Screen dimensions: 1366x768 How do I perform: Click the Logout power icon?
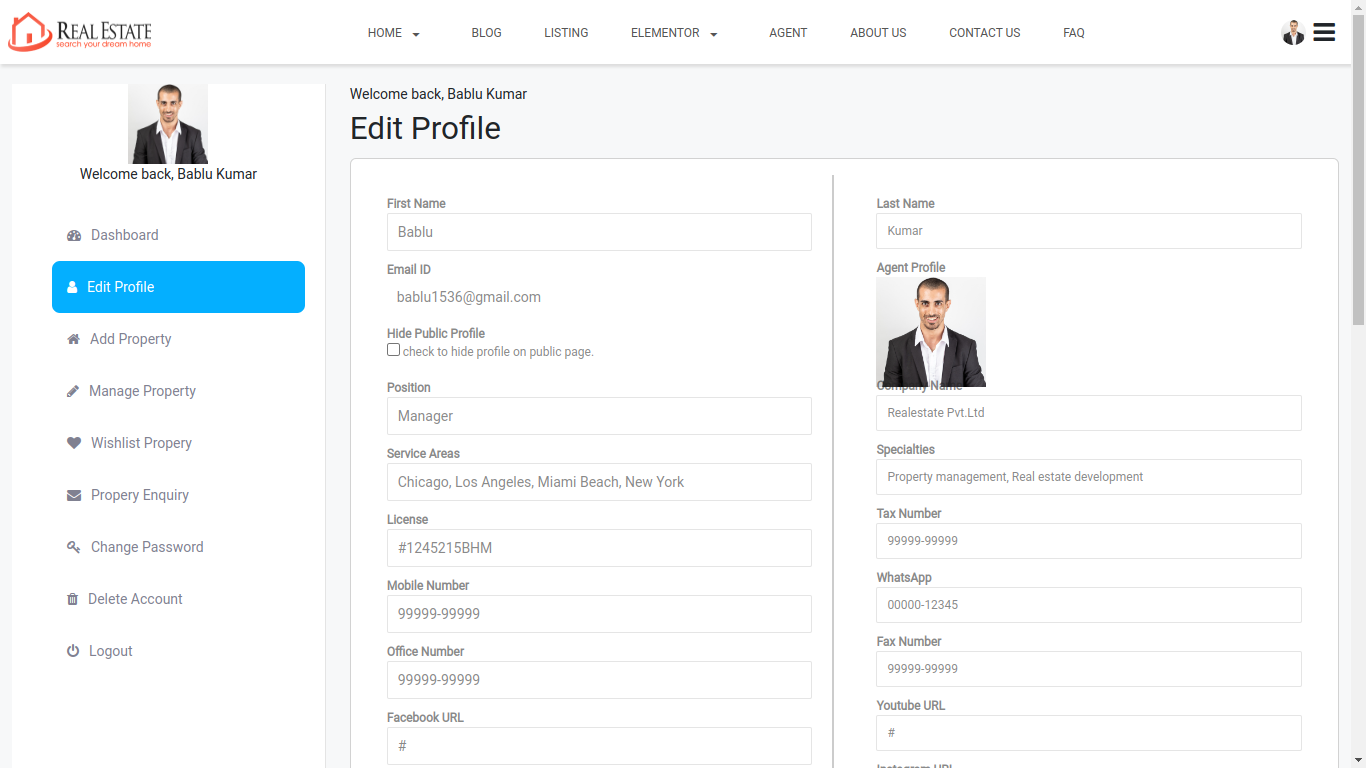click(x=73, y=651)
